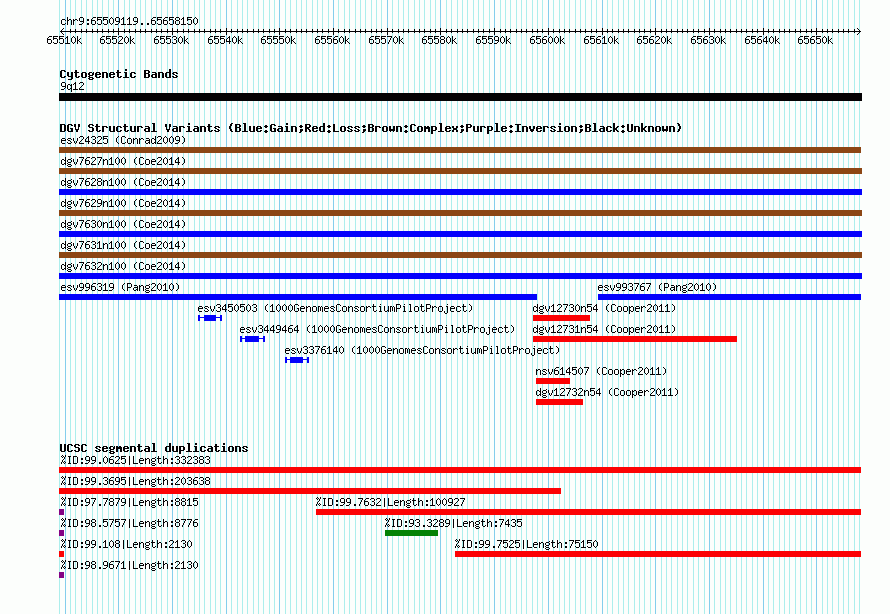Select the blue esv3376140 gain feature glyph

297,360
